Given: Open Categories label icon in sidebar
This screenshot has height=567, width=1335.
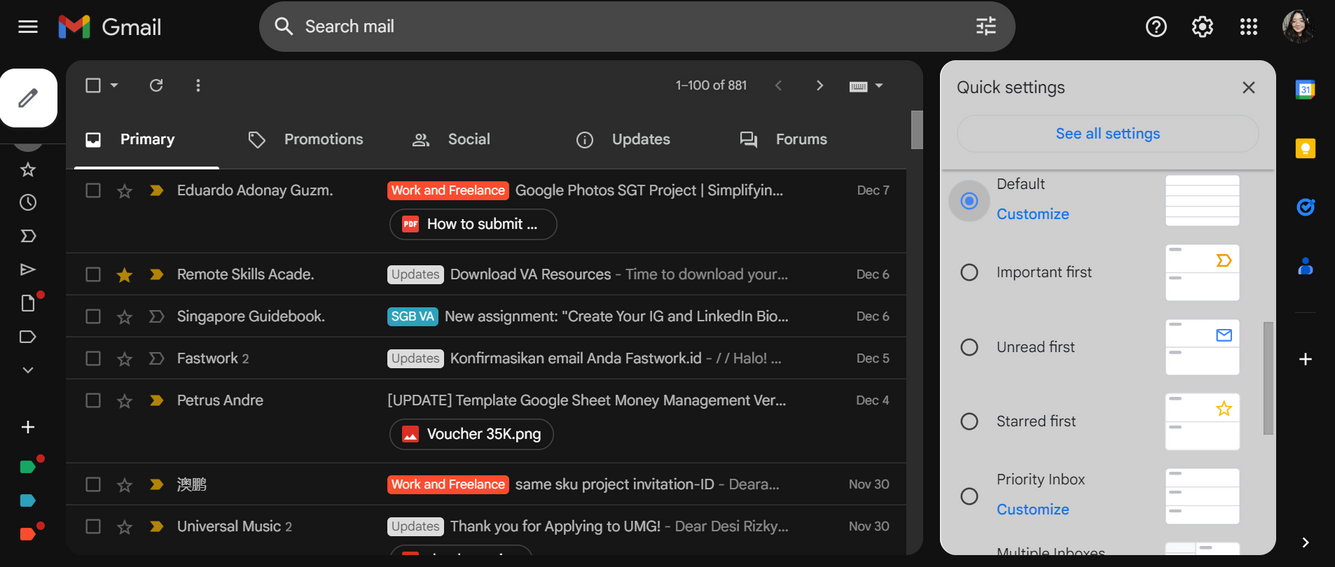Looking at the screenshot, I should [x=28, y=337].
